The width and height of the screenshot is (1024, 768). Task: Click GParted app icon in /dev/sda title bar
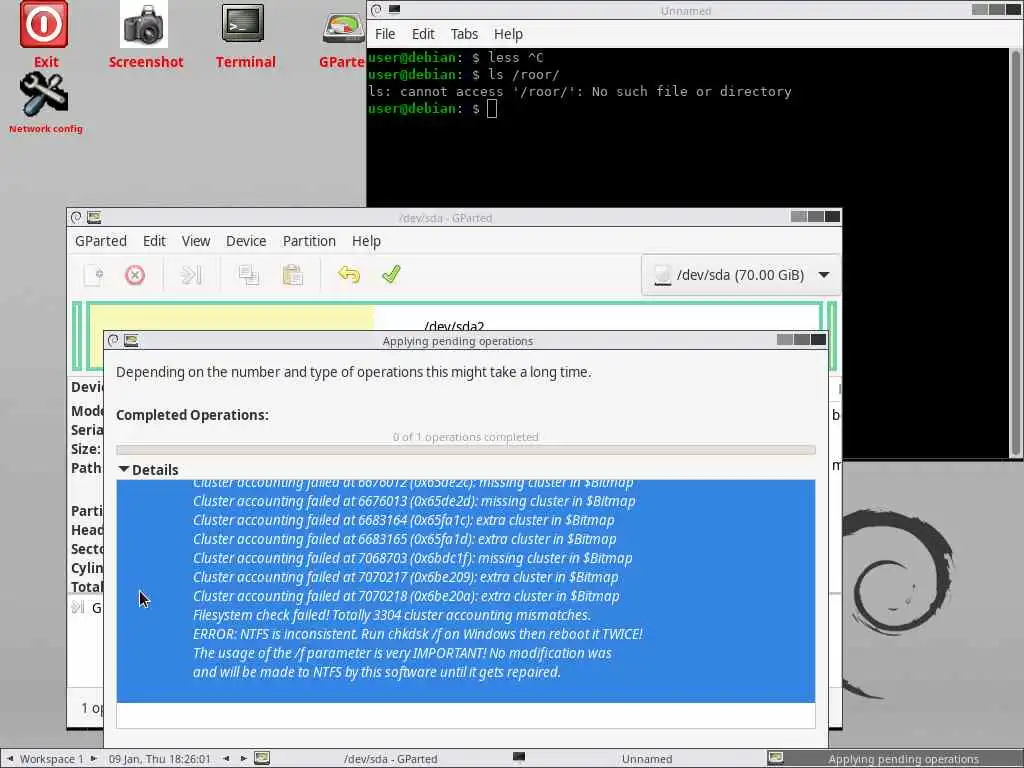94,217
